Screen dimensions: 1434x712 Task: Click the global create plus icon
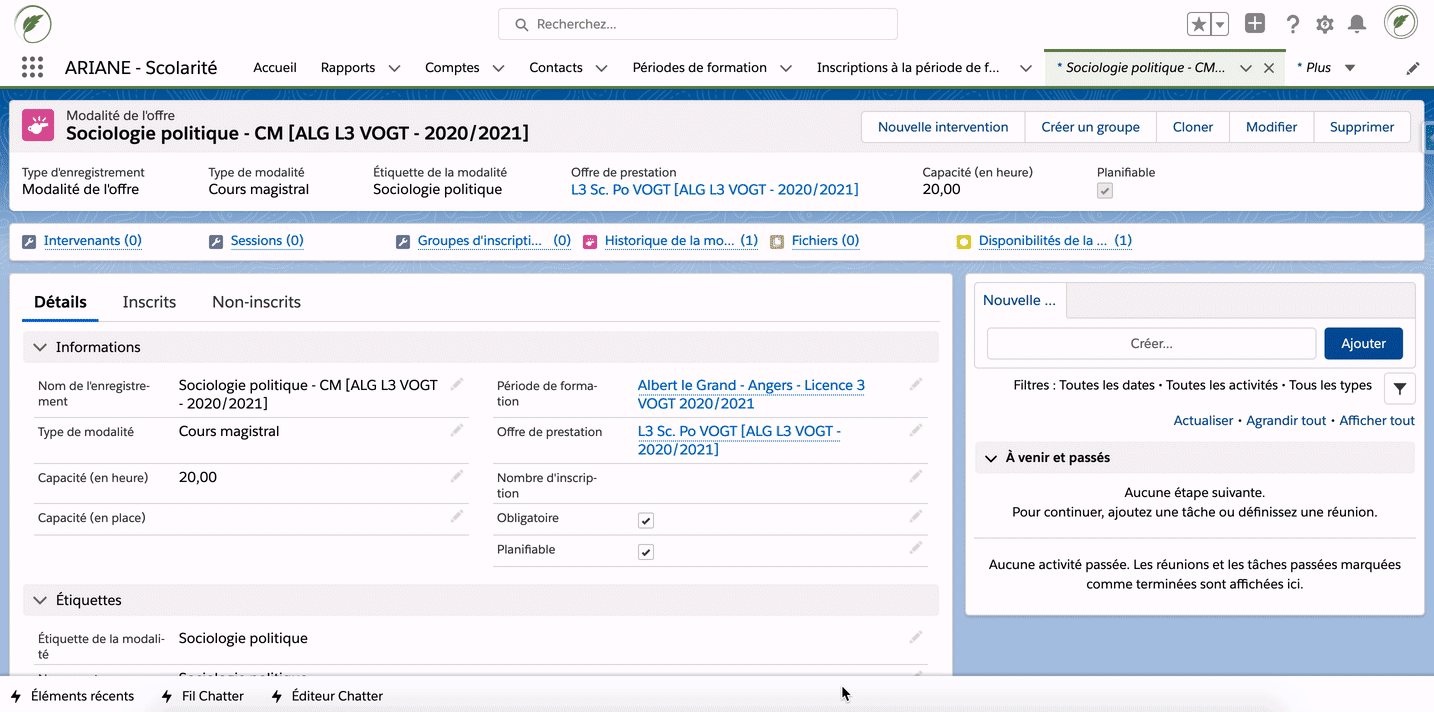1255,24
